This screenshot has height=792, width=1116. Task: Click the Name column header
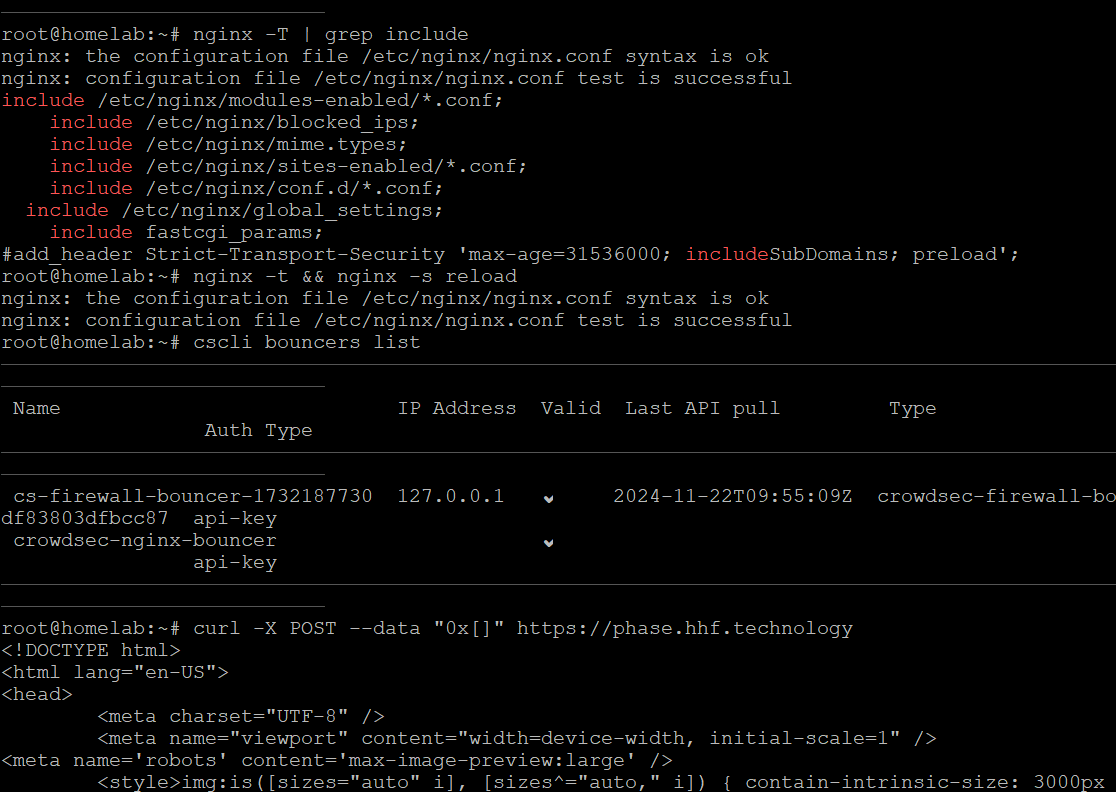[36, 408]
